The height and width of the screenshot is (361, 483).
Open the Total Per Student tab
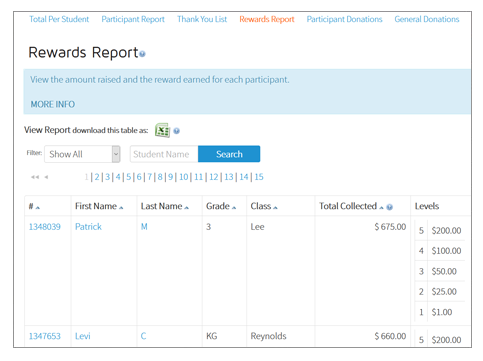coord(59,19)
